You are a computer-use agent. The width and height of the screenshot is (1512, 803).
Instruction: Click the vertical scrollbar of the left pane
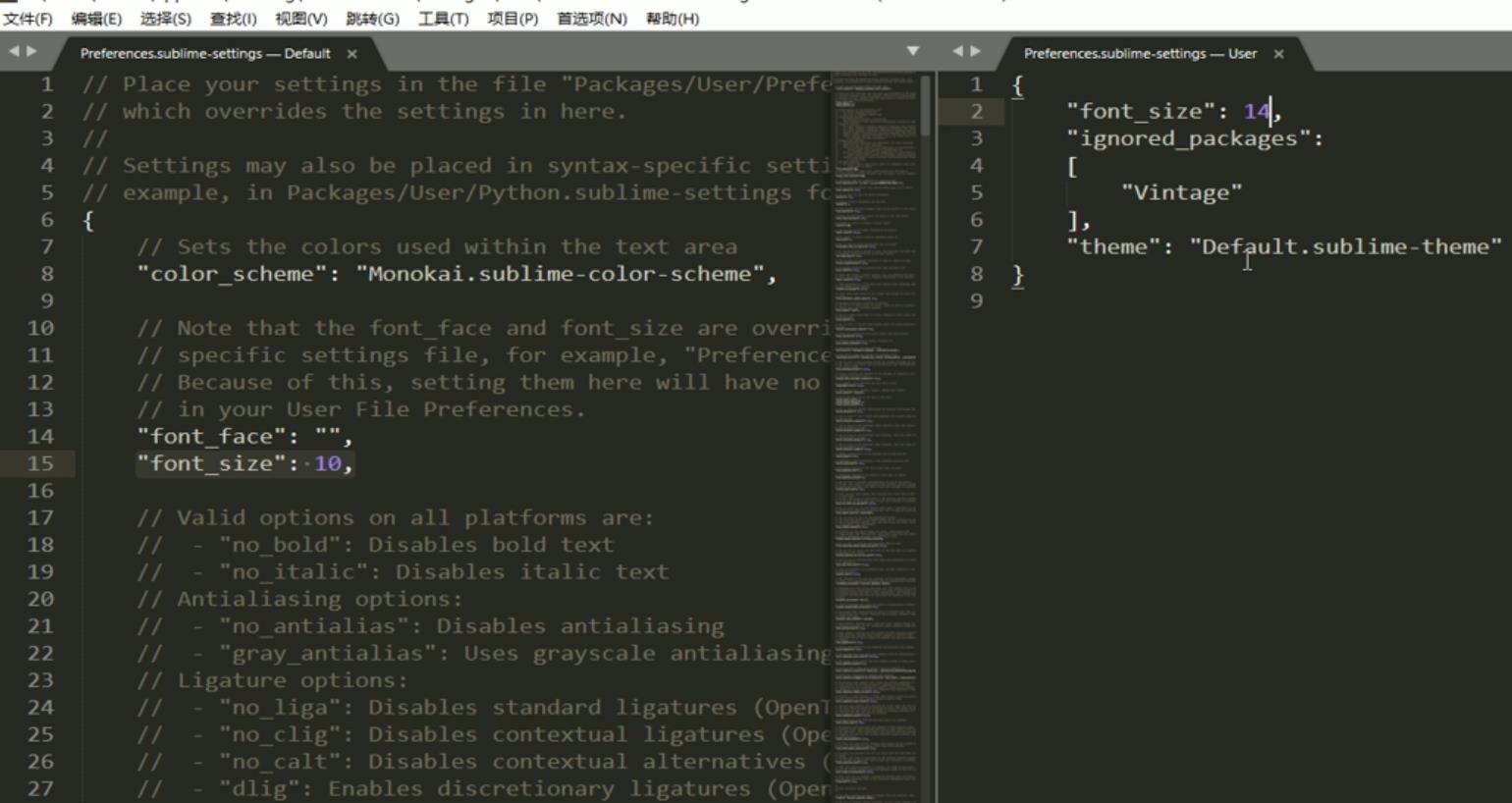(x=926, y=105)
